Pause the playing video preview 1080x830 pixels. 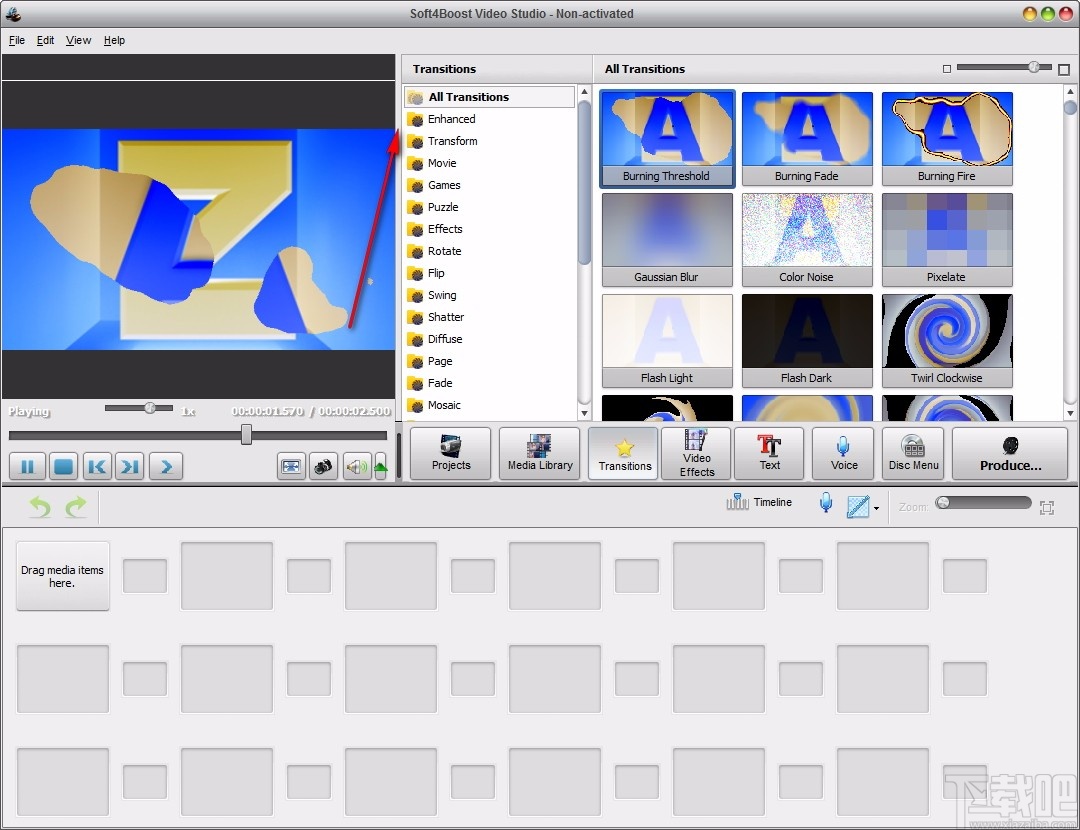coord(27,466)
